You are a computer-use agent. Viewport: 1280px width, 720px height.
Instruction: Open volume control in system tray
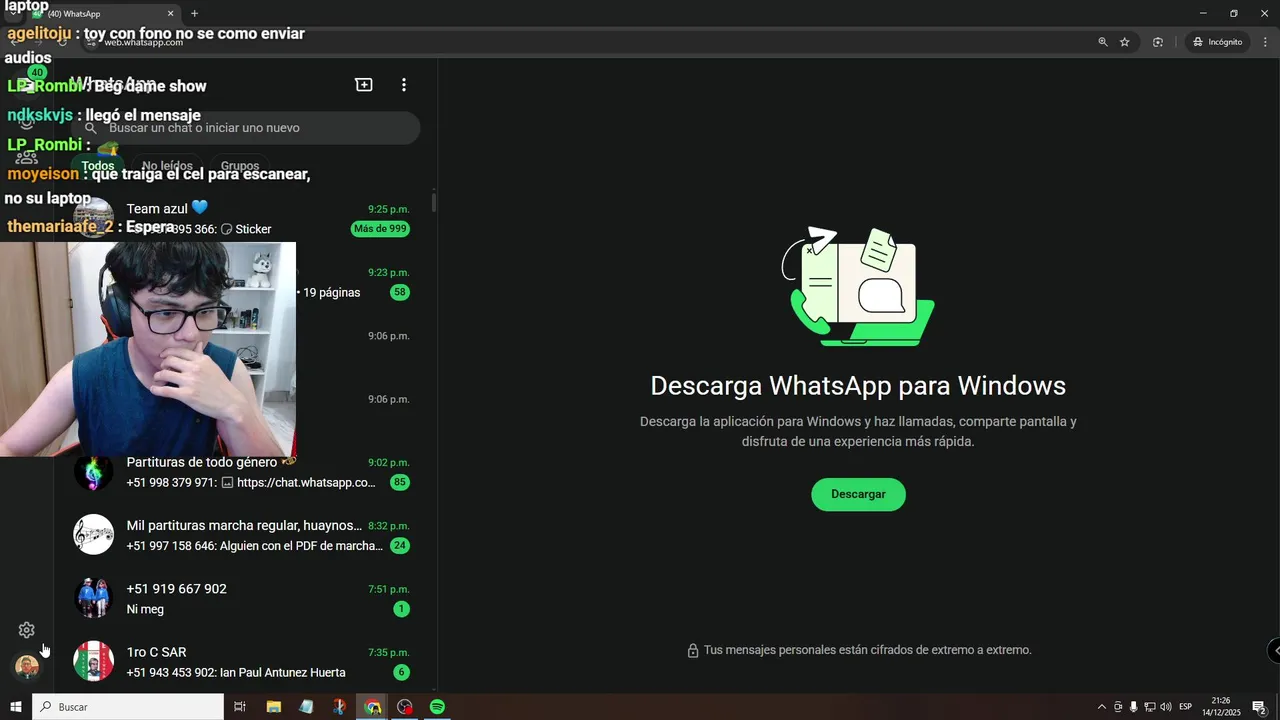(1165, 707)
